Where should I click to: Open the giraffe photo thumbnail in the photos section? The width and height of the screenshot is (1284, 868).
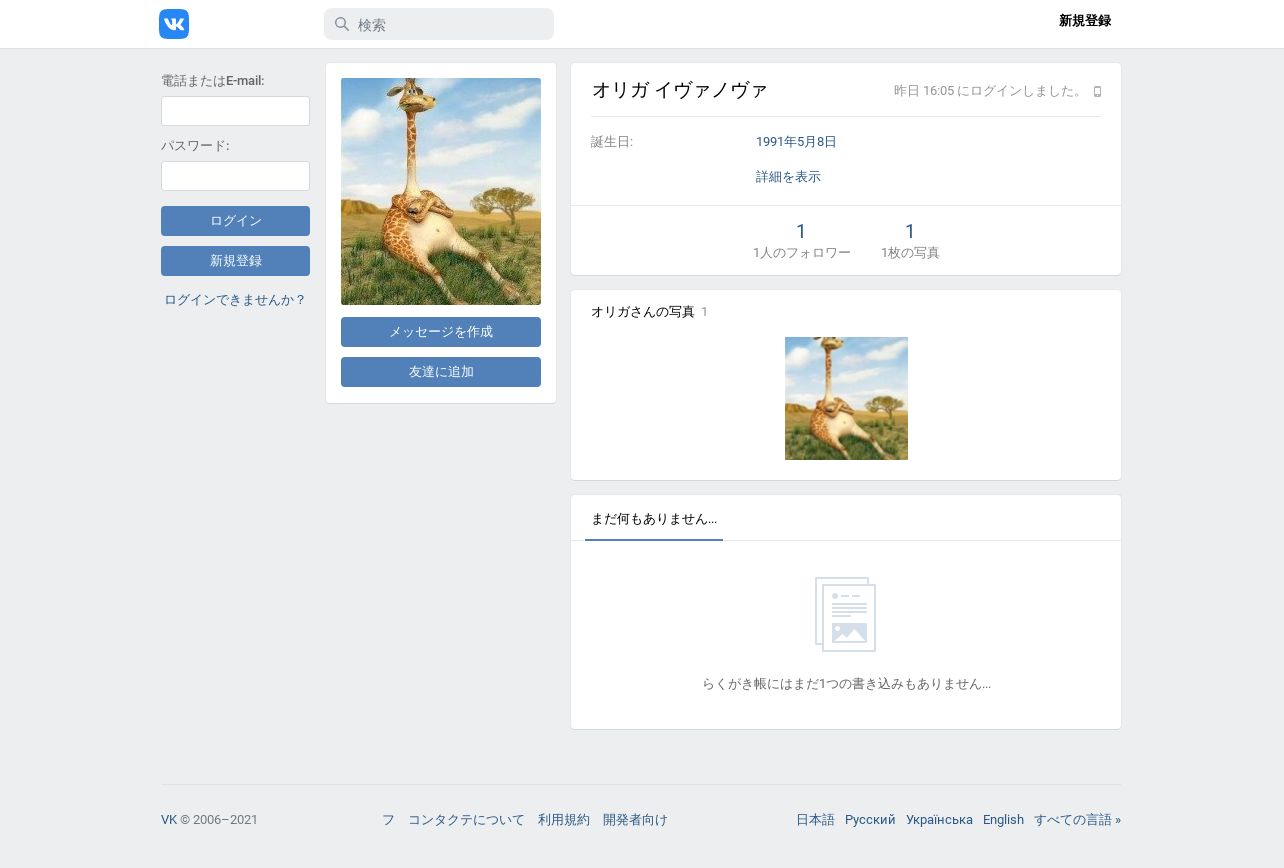[x=846, y=398]
